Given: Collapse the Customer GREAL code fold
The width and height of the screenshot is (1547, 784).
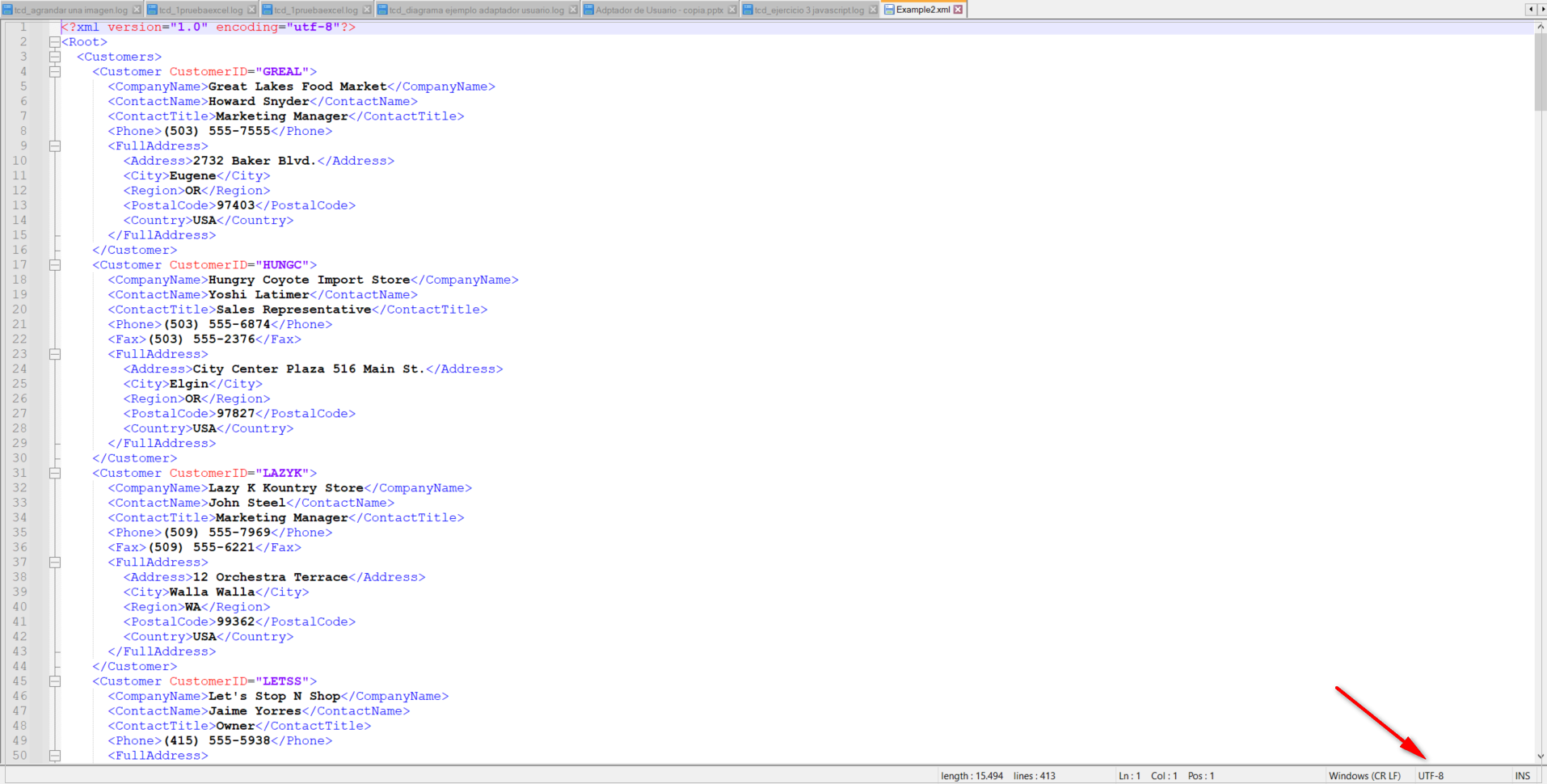Looking at the screenshot, I should [x=55, y=71].
